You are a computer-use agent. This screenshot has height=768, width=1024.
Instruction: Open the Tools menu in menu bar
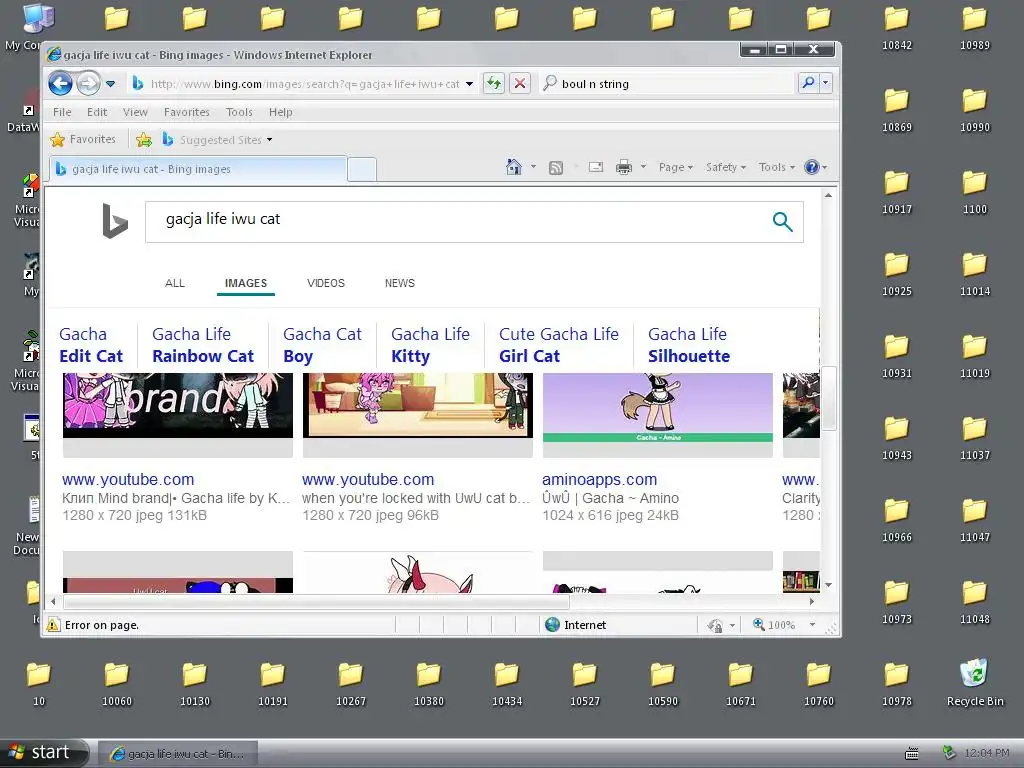[239, 112]
